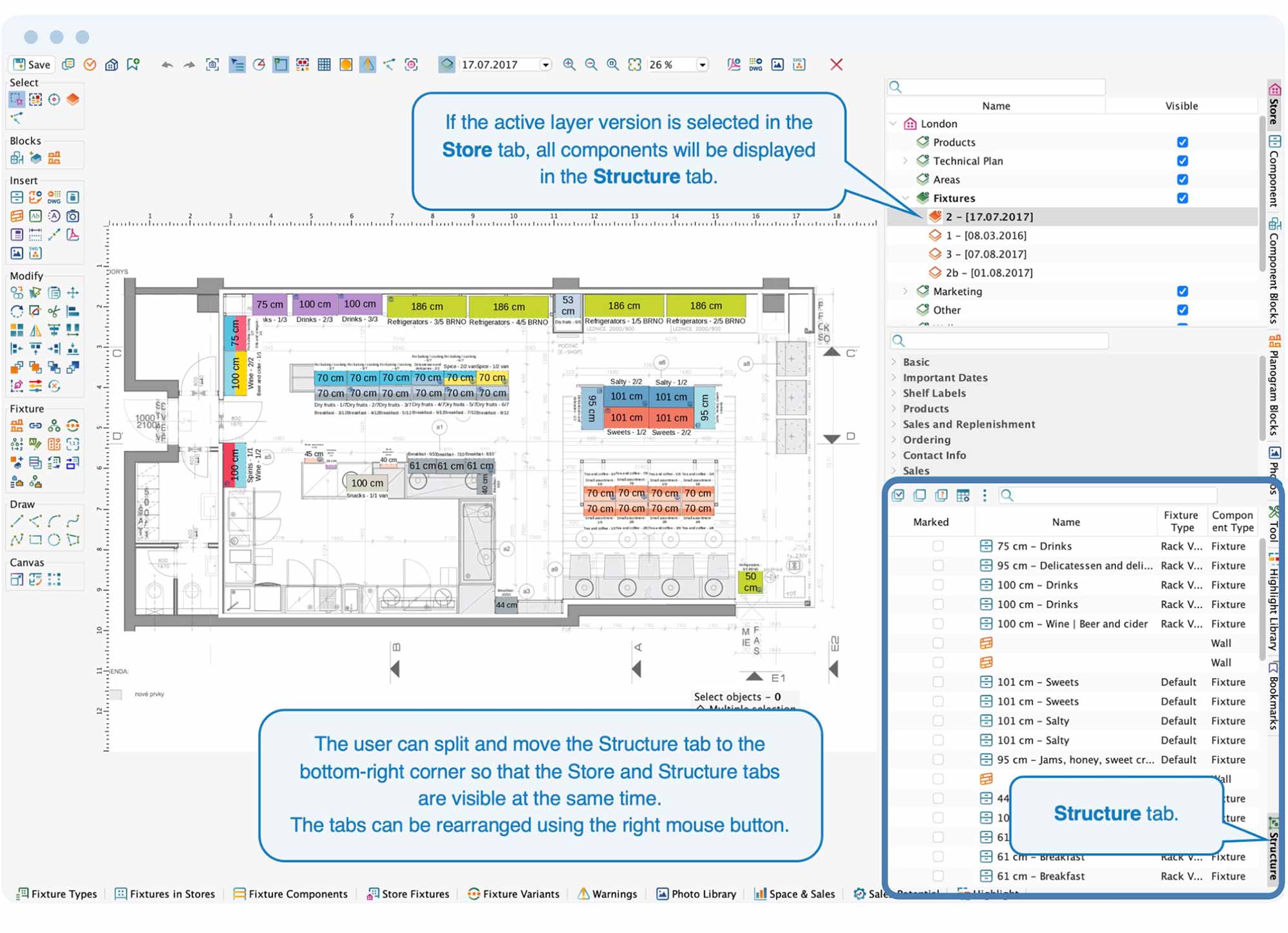Select the Draw circle tool
Image resolution: width=1288 pixels, height=933 pixels.
54,539
